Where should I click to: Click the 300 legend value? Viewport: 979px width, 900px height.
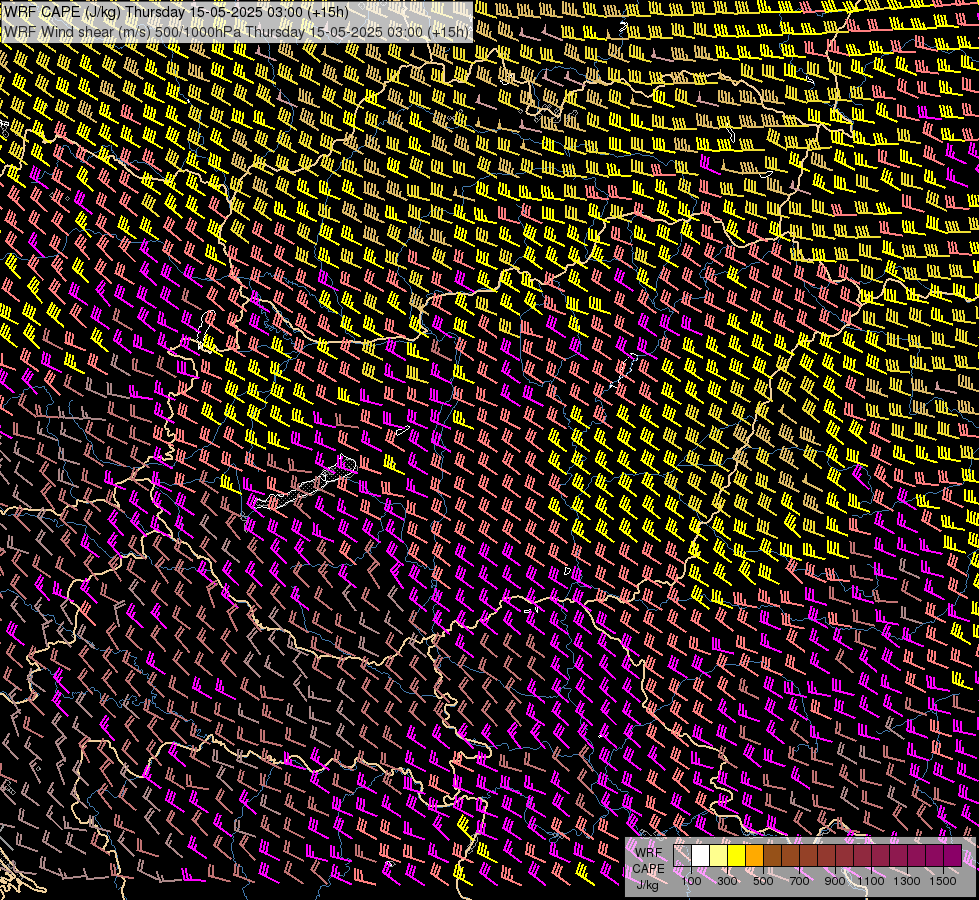point(727,881)
